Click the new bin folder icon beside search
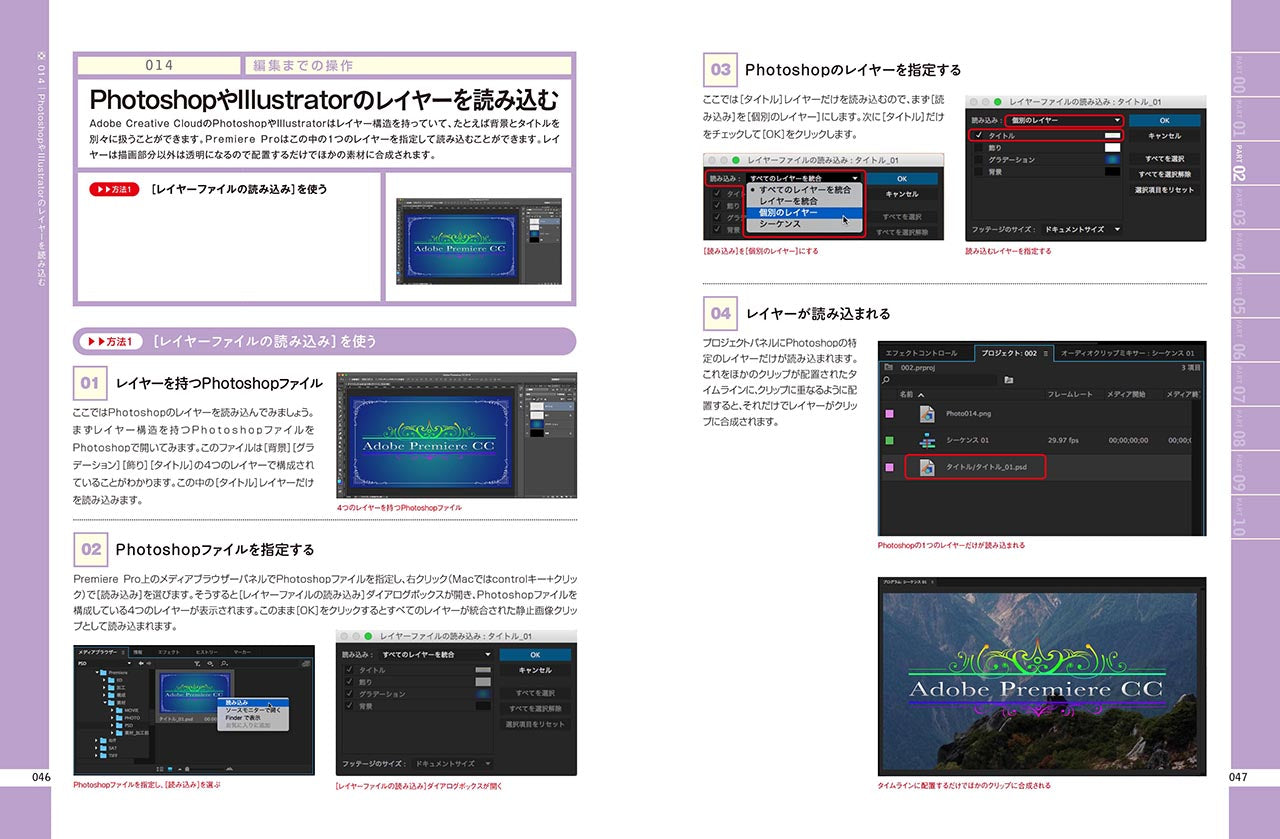 pos(1009,380)
